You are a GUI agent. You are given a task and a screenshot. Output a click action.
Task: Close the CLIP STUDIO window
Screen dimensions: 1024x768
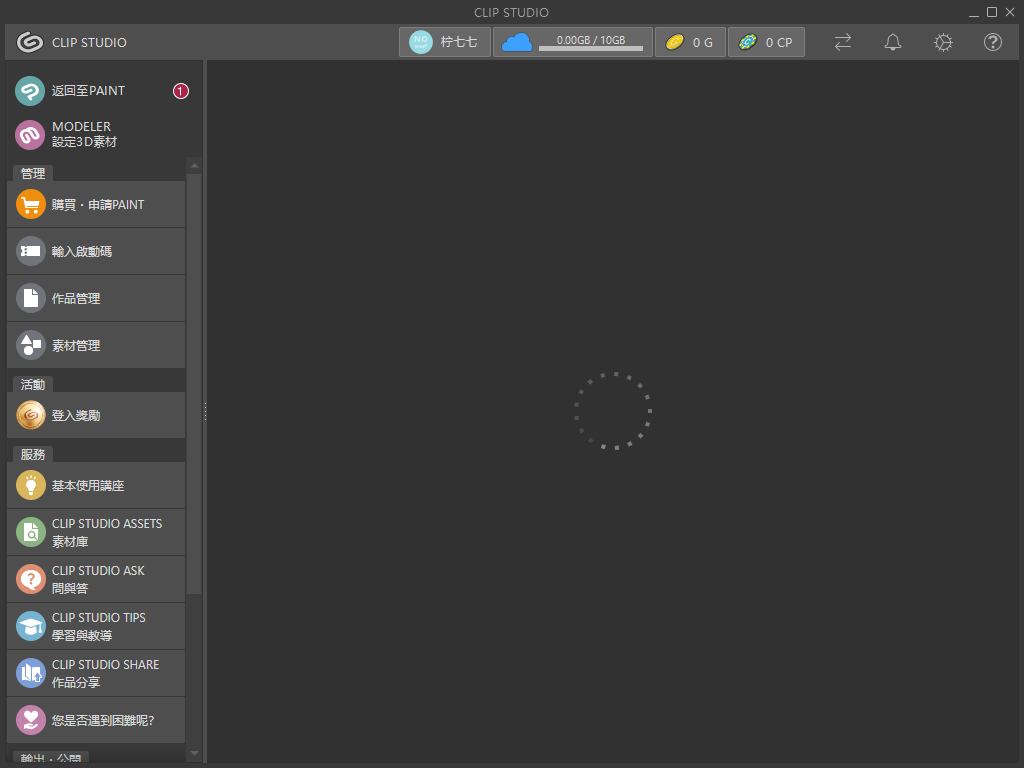pyautogui.click(x=1010, y=12)
